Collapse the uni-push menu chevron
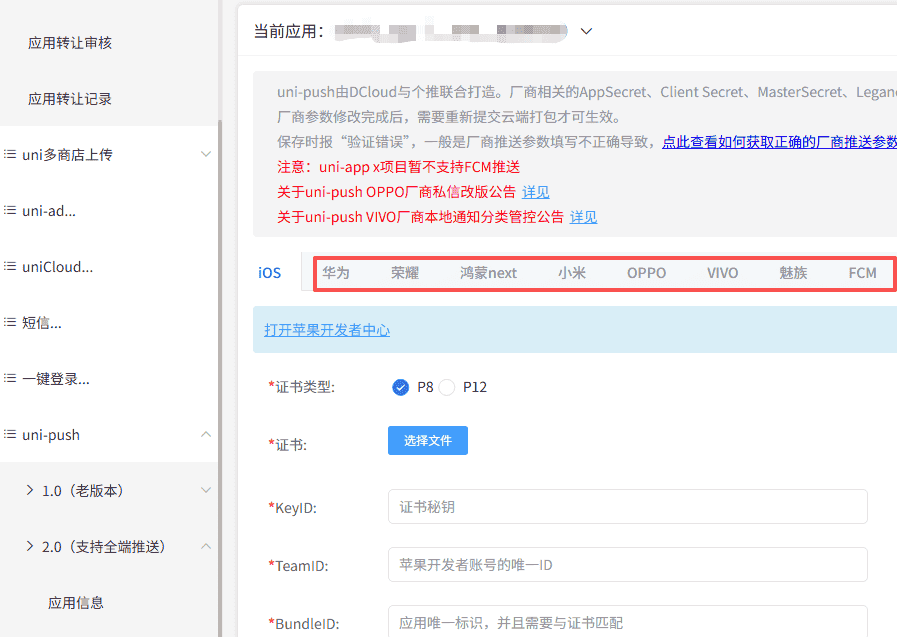 (206, 435)
